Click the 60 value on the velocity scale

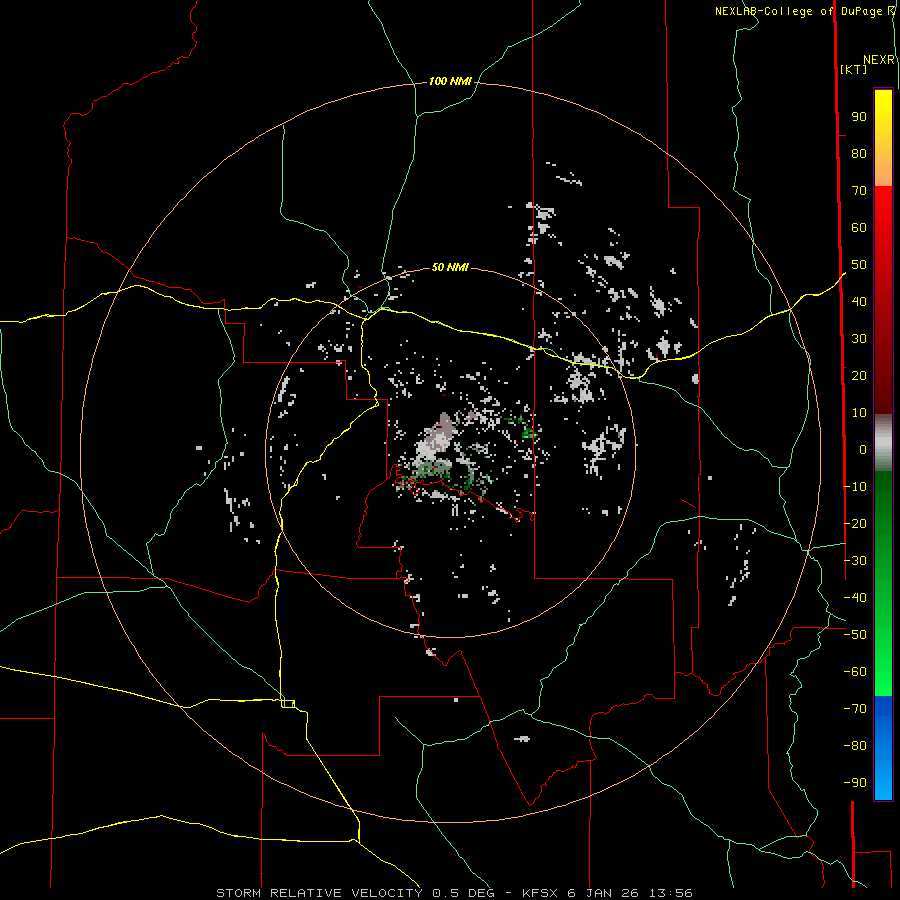[x=859, y=228]
